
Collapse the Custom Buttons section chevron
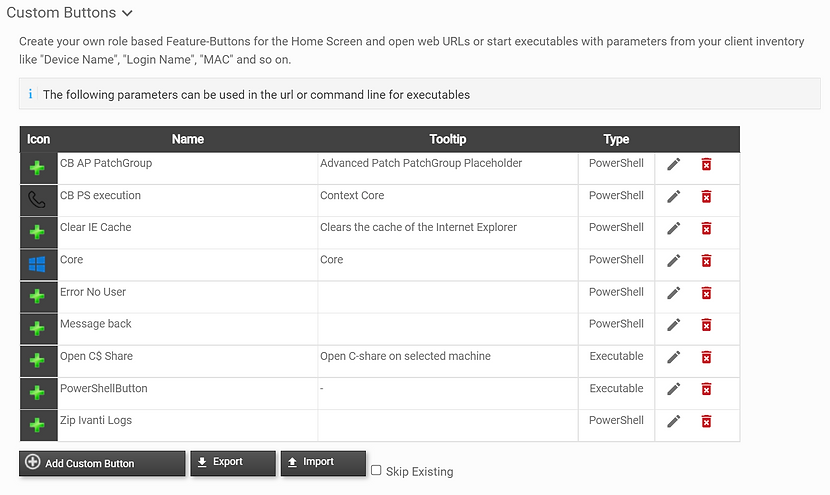point(127,13)
